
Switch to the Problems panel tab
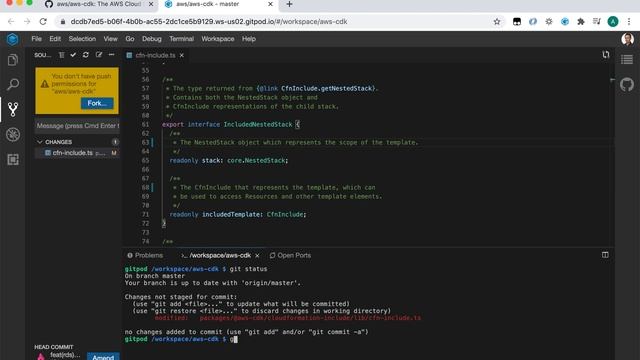click(x=145, y=255)
